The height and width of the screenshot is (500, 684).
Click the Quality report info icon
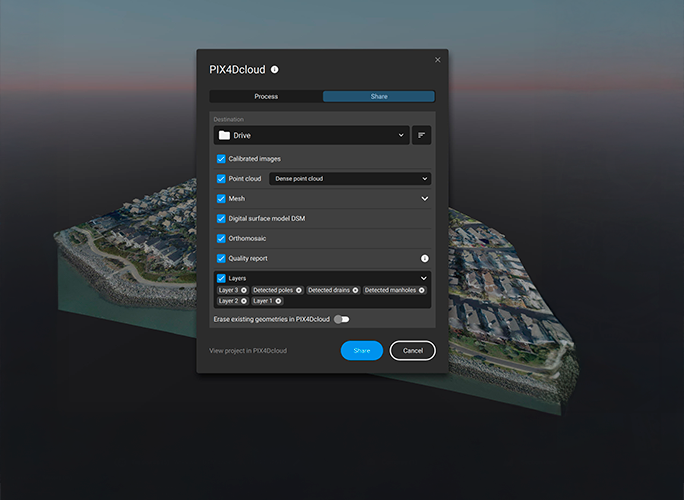coord(424,258)
